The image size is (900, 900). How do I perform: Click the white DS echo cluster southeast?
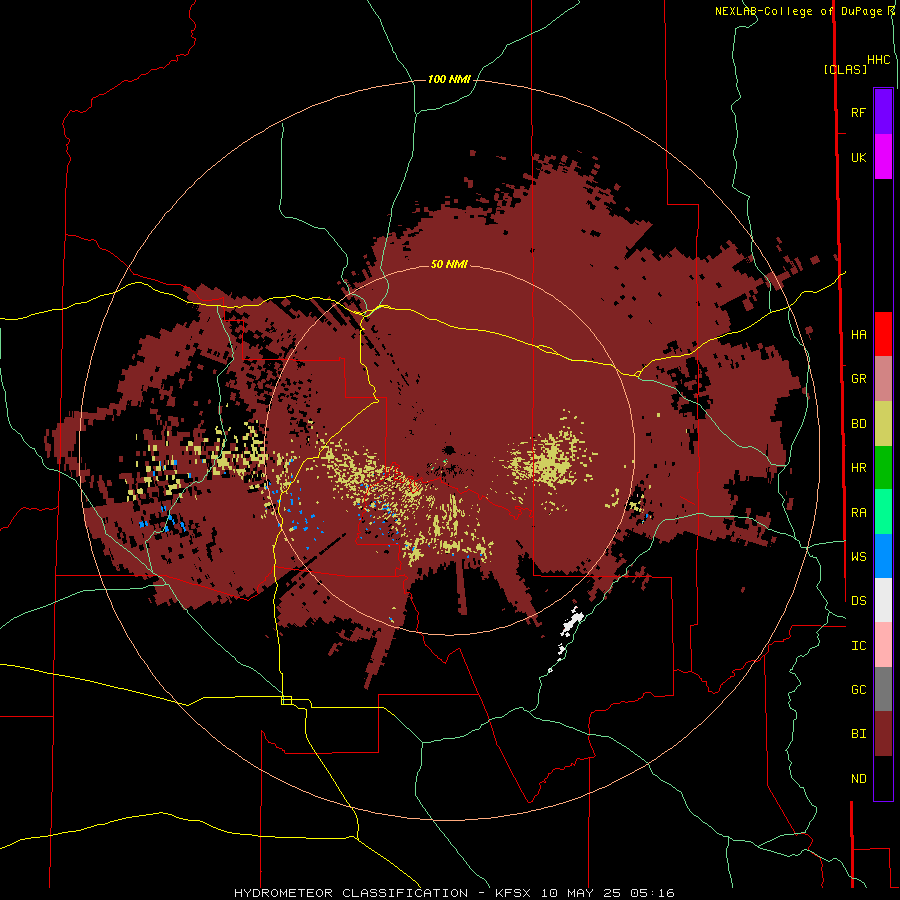(x=571, y=622)
